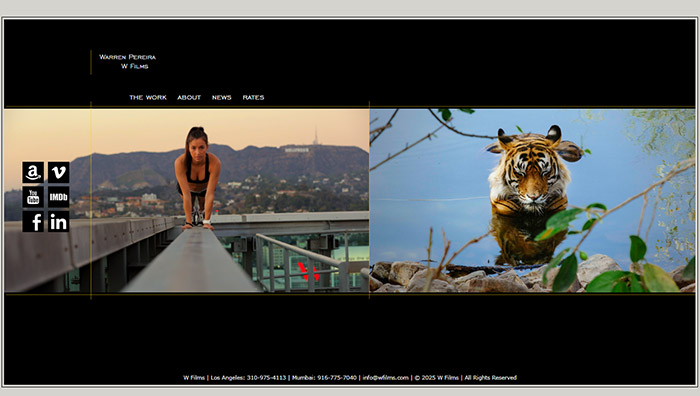Open the YouTube icon link
Image resolution: width=700 pixels, height=396 pixels.
click(x=33, y=197)
